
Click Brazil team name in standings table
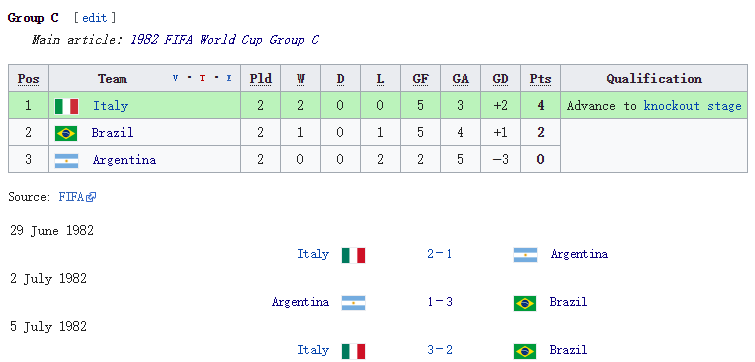click(112, 132)
